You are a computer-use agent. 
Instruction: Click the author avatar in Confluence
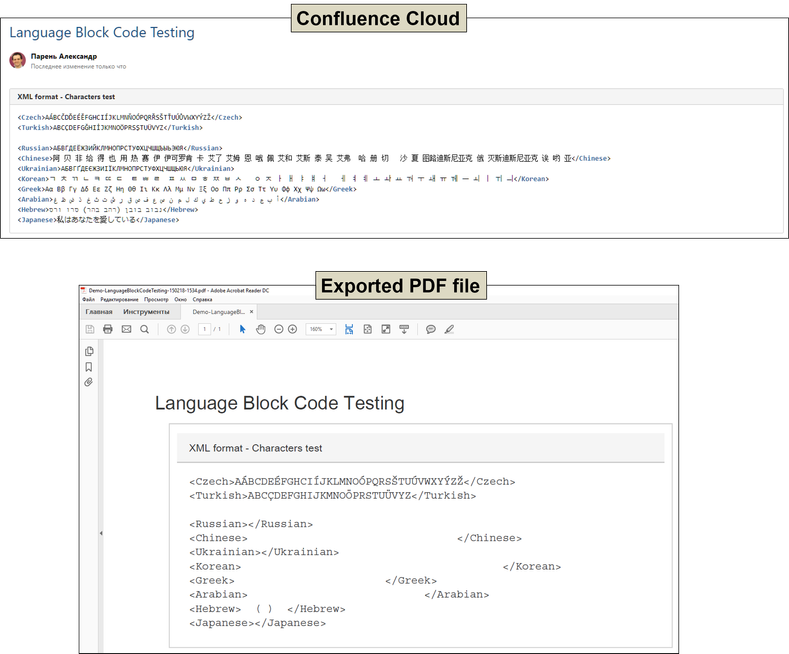18,60
